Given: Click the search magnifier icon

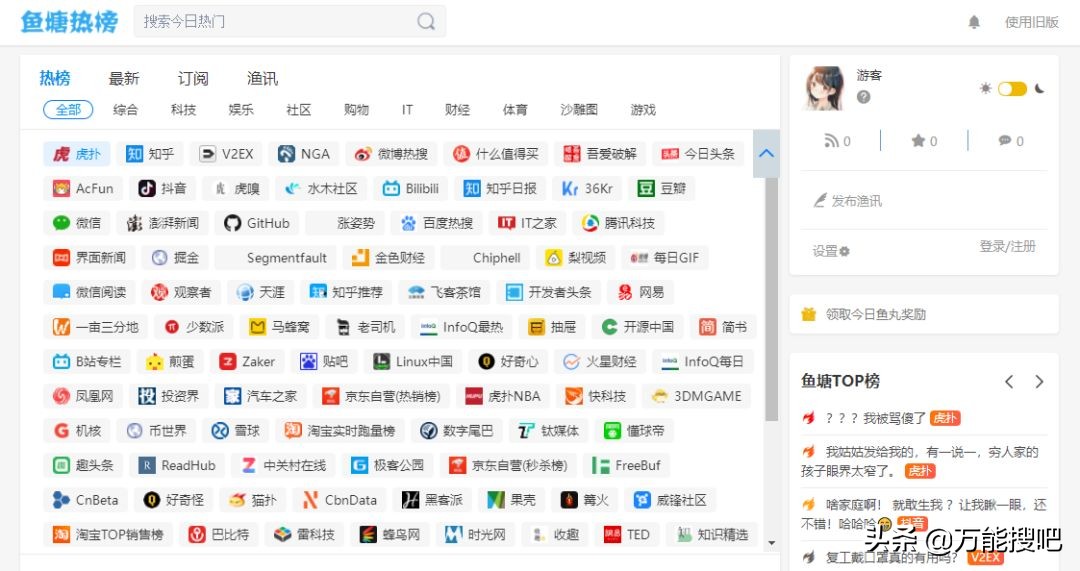Looking at the screenshot, I should [x=426, y=21].
